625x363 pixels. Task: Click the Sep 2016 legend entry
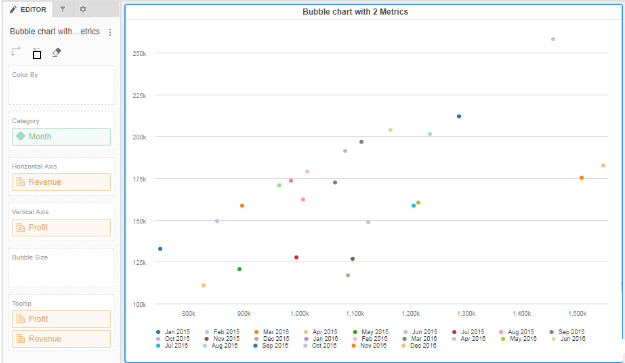(270, 345)
